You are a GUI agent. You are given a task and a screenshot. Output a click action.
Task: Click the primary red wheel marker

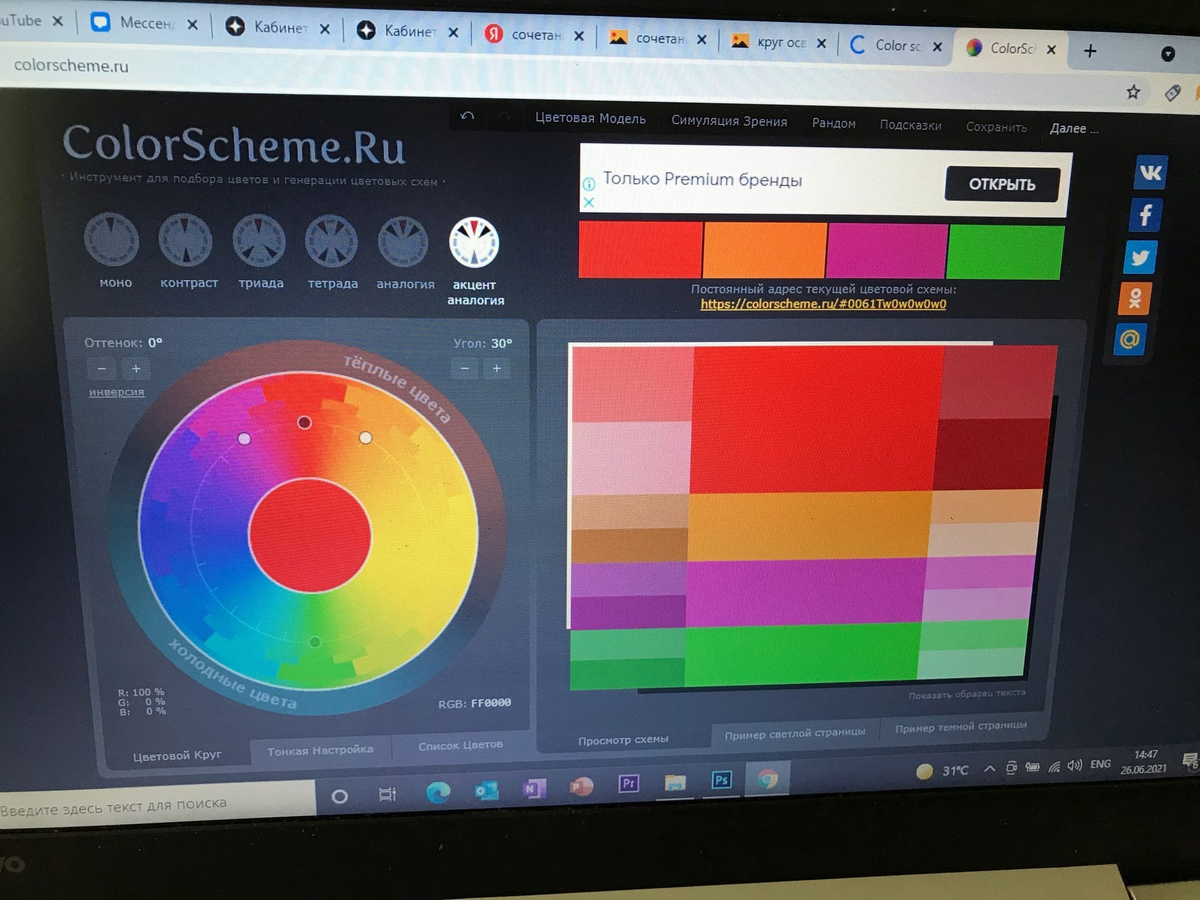click(x=305, y=423)
